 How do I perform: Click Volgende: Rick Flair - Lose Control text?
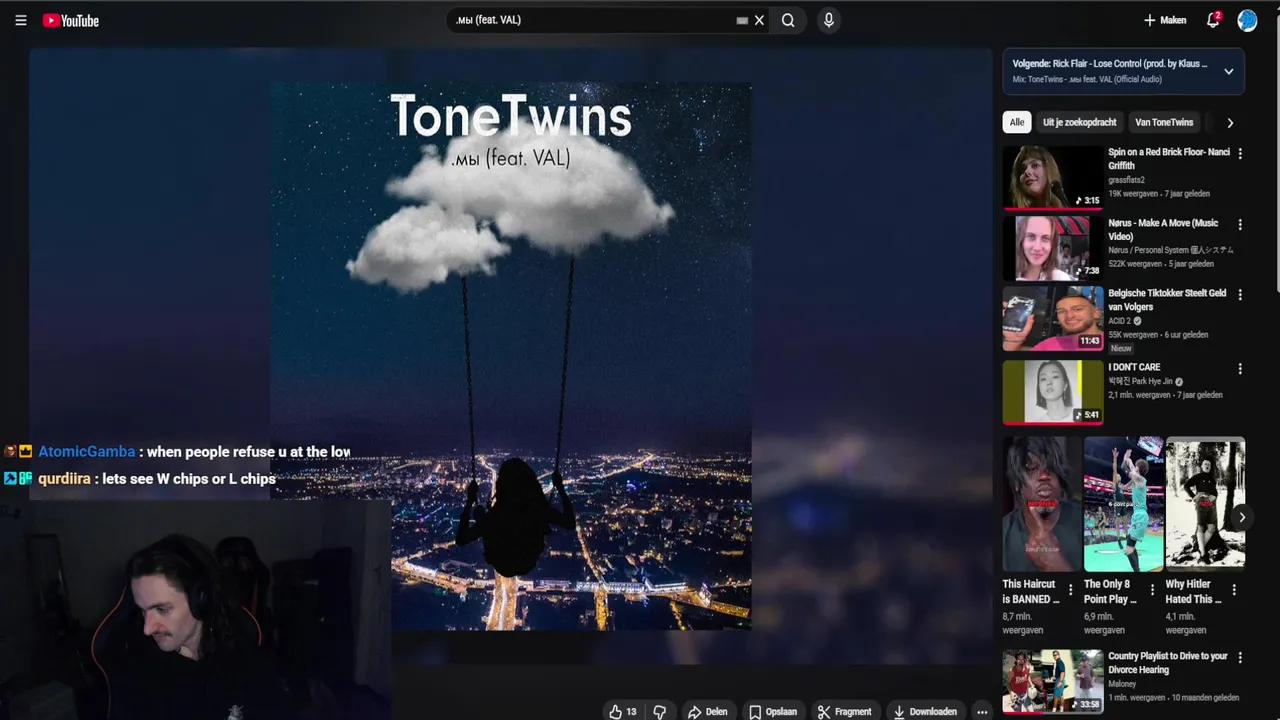1110,64
